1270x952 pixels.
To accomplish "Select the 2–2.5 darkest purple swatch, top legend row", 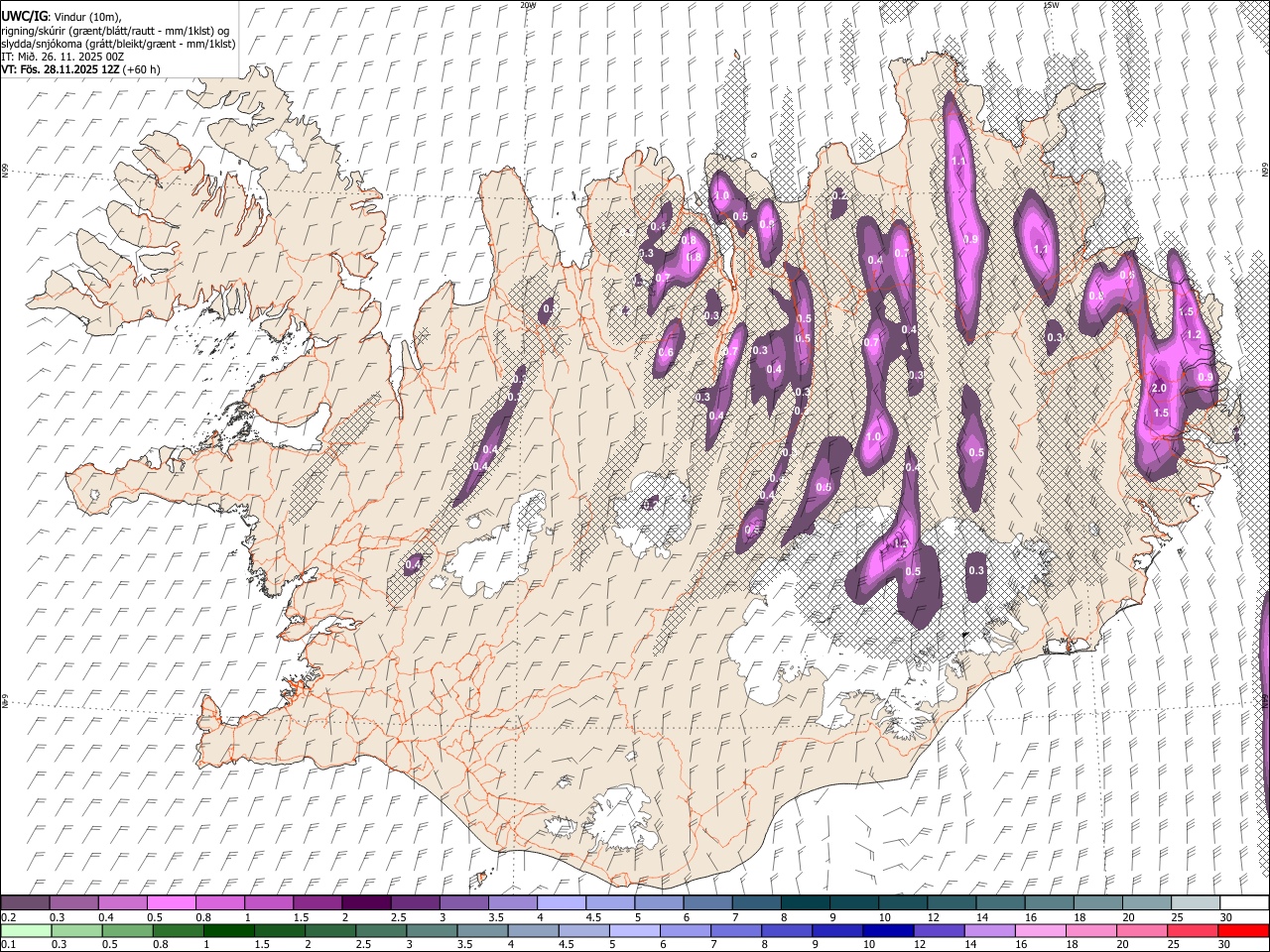I will click(366, 902).
